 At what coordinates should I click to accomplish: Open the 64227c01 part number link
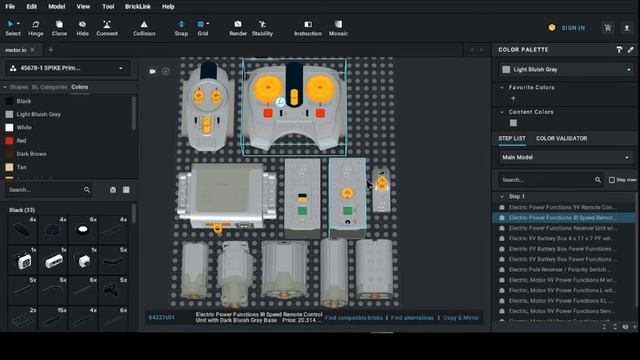[161, 317]
